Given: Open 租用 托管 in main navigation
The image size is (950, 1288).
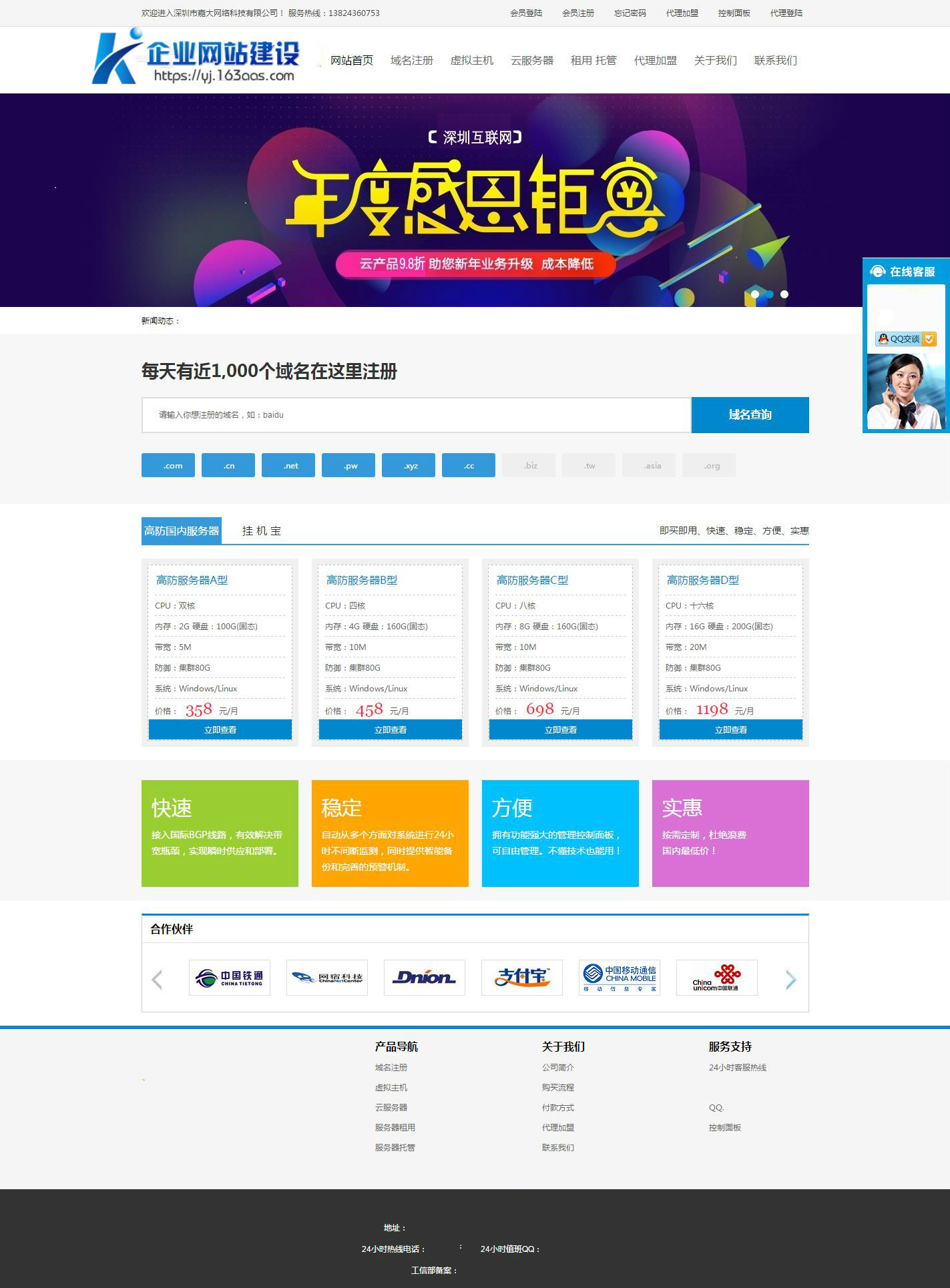Looking at the screenshot, I should tap(593, 61).
